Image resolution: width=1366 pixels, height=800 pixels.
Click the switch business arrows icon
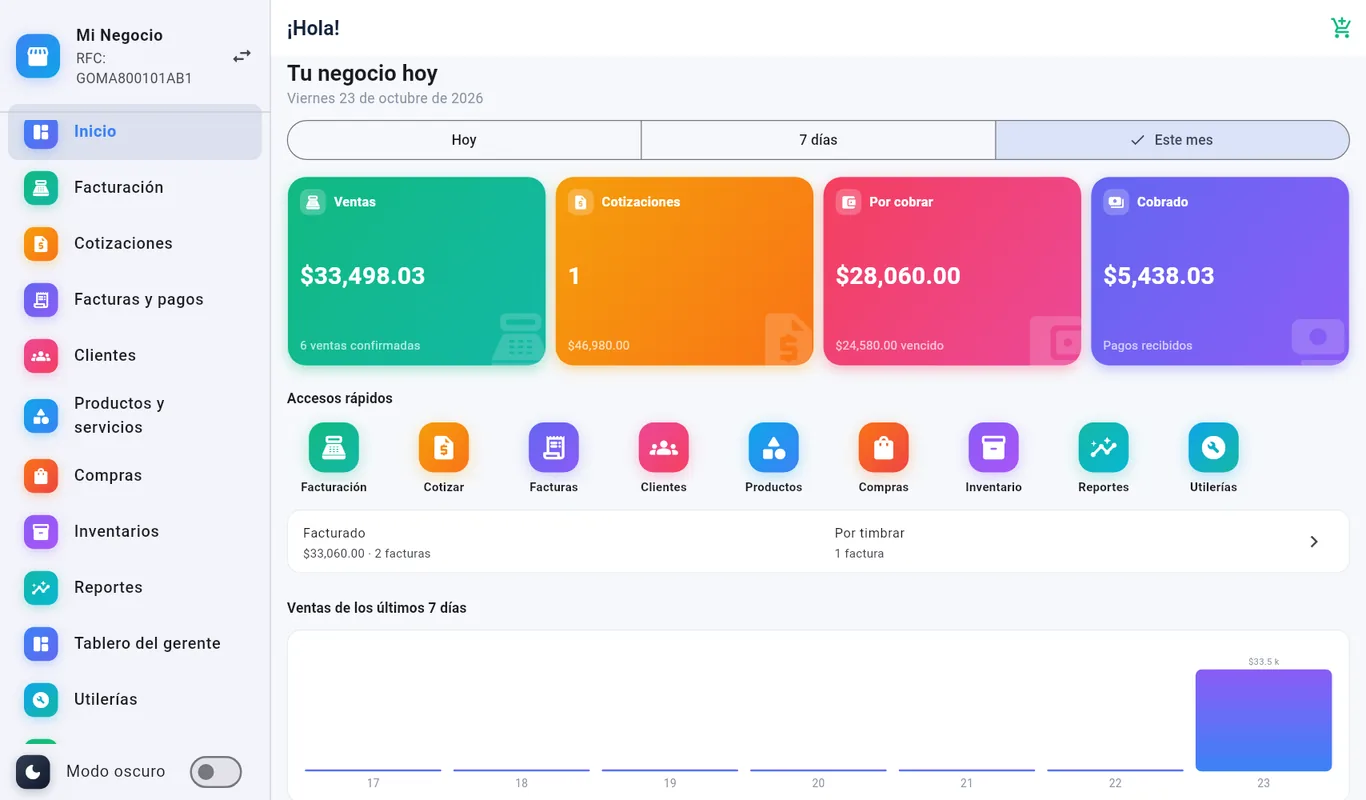pos(242,56)
